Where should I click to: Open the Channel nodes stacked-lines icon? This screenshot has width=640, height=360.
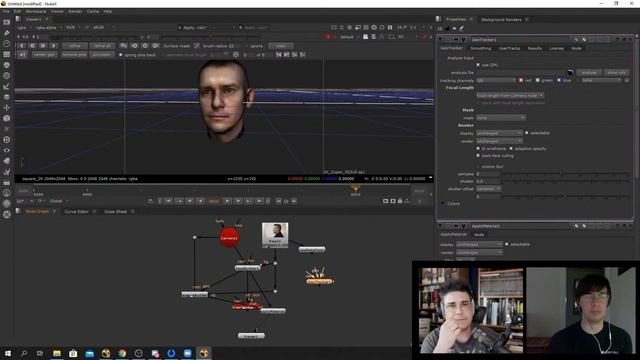[x=7, y=54]
